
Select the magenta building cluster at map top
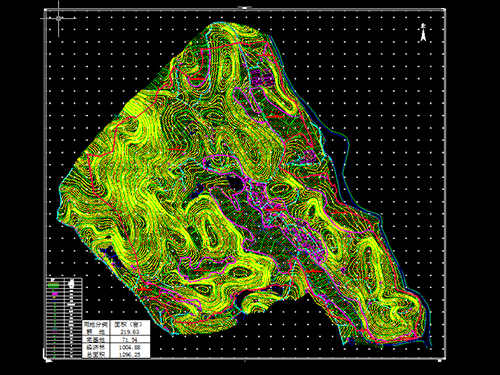click(x=262, y=78)
